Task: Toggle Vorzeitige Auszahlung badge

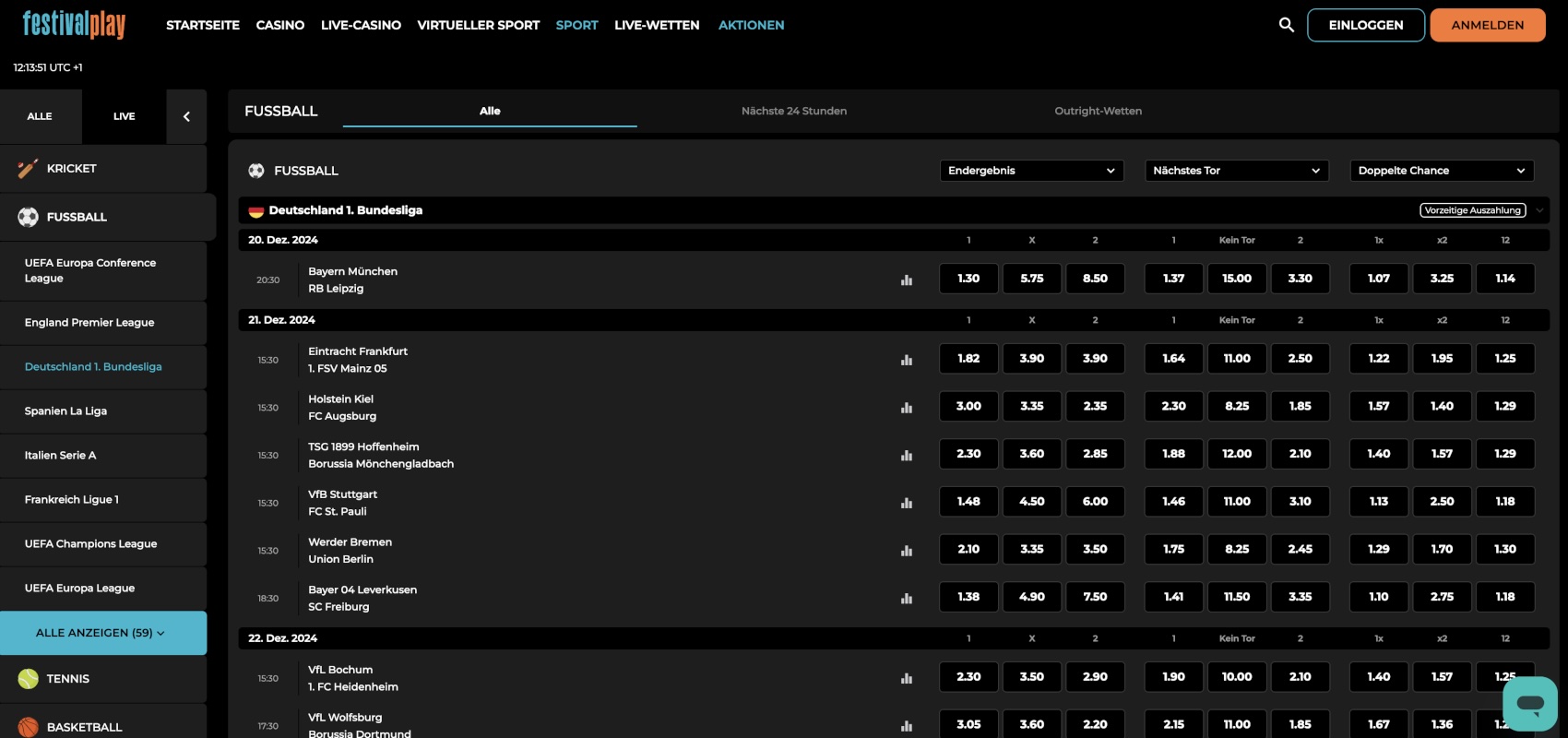Action: pyautogui.click(x=1472, y=210)
